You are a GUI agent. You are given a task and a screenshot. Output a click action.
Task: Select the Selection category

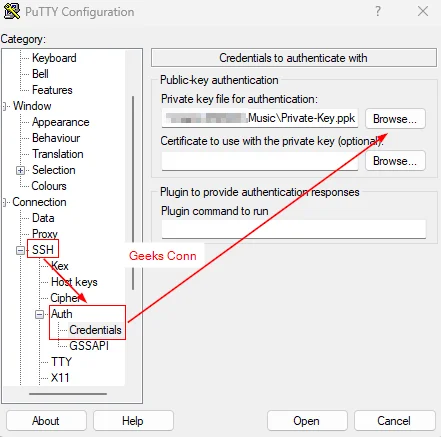click(54, 170)
